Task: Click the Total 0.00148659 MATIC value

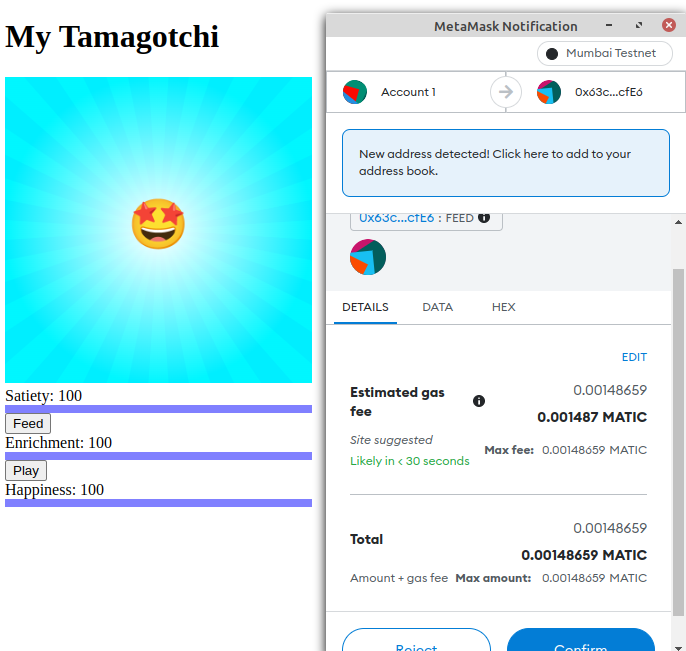Action: [x=584, y=555]
